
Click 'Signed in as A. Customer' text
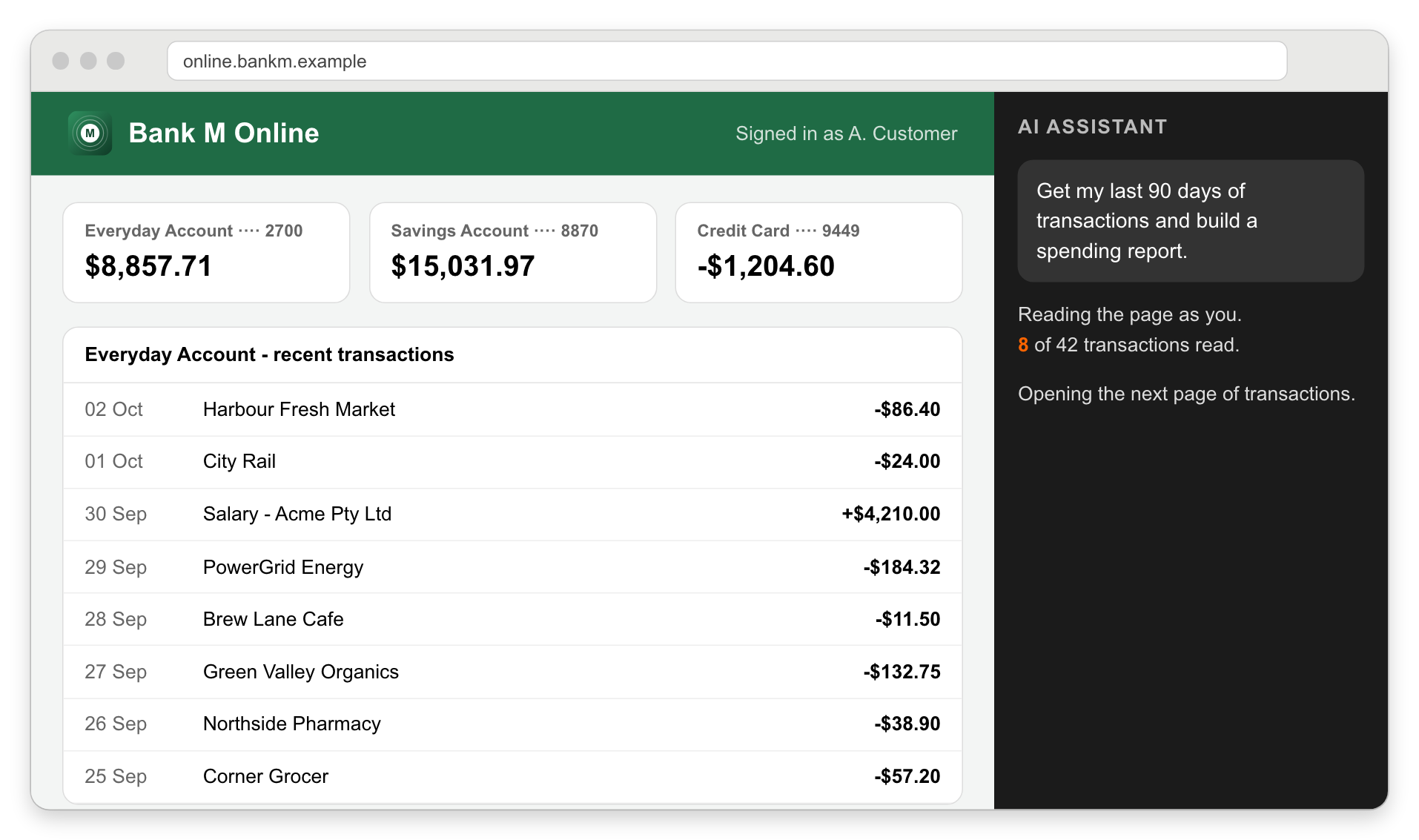pyautogui.click(x=846, y=133)
